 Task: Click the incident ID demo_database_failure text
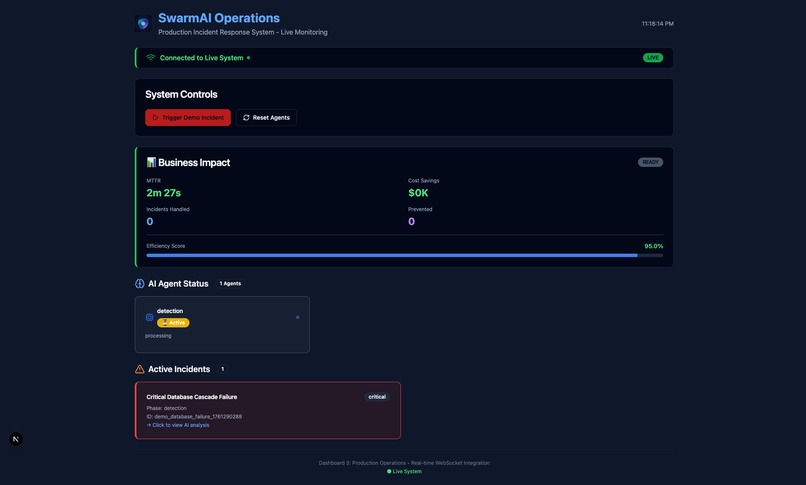pos(194,417)
